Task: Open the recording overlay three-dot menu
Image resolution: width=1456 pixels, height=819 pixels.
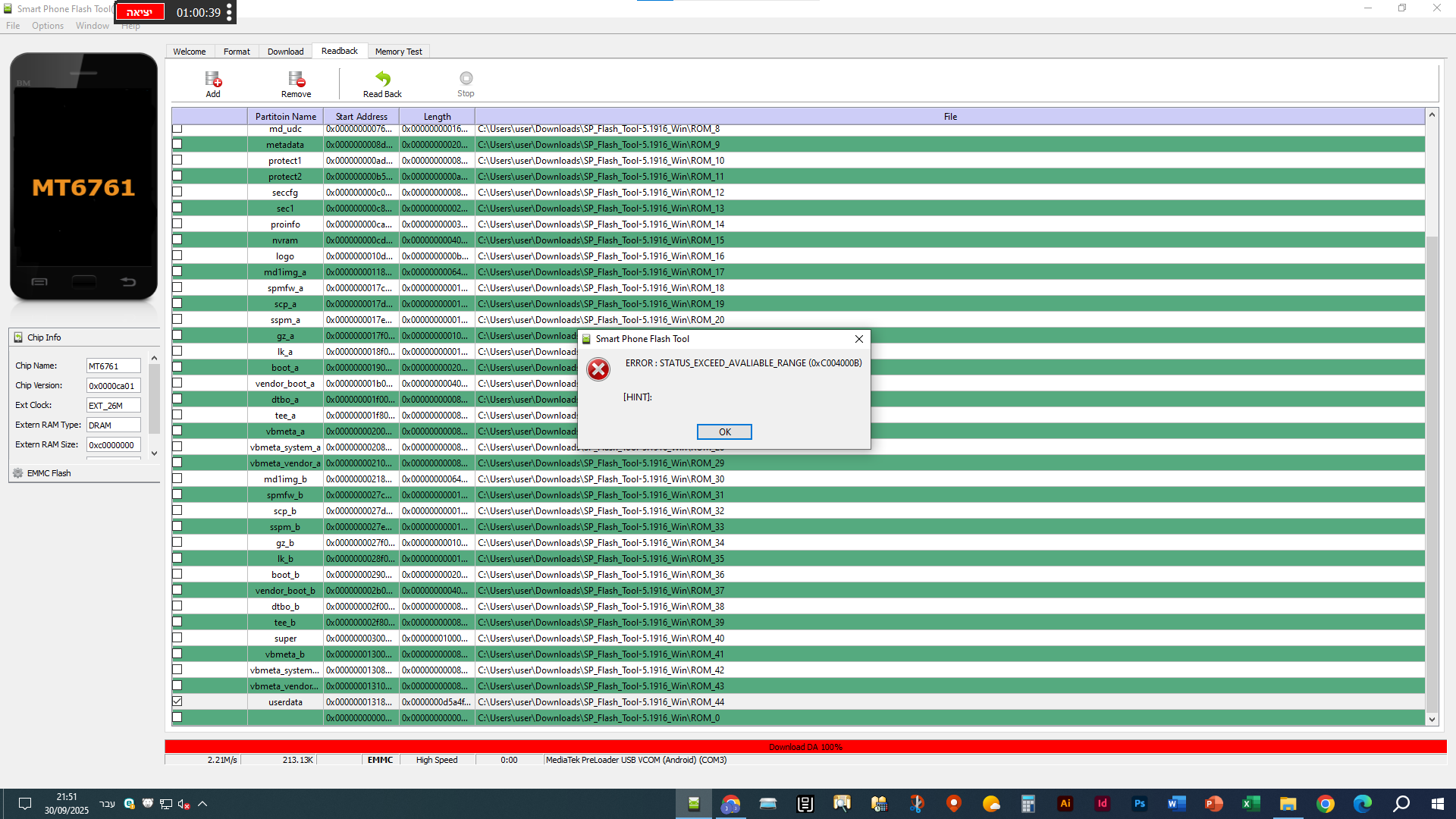Action: 229,12
